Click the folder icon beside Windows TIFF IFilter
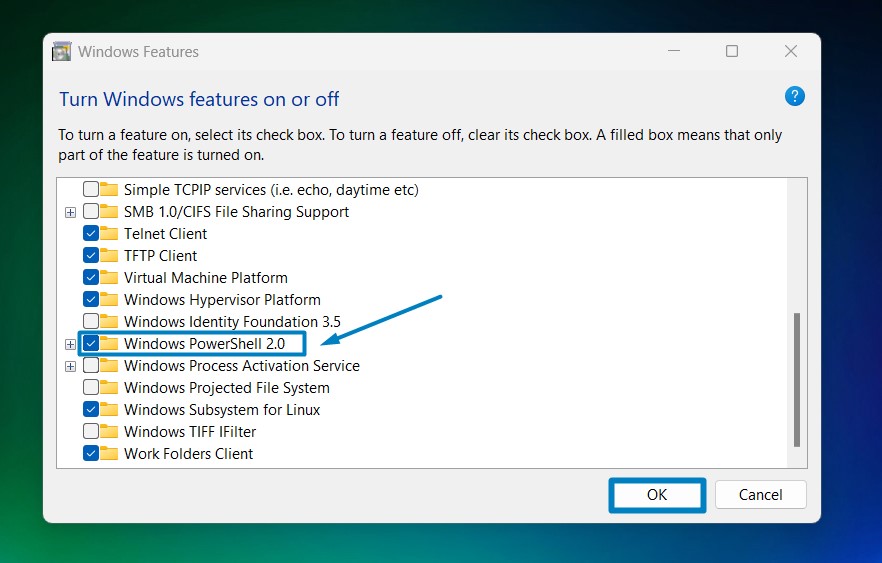 tap(109, 431)
